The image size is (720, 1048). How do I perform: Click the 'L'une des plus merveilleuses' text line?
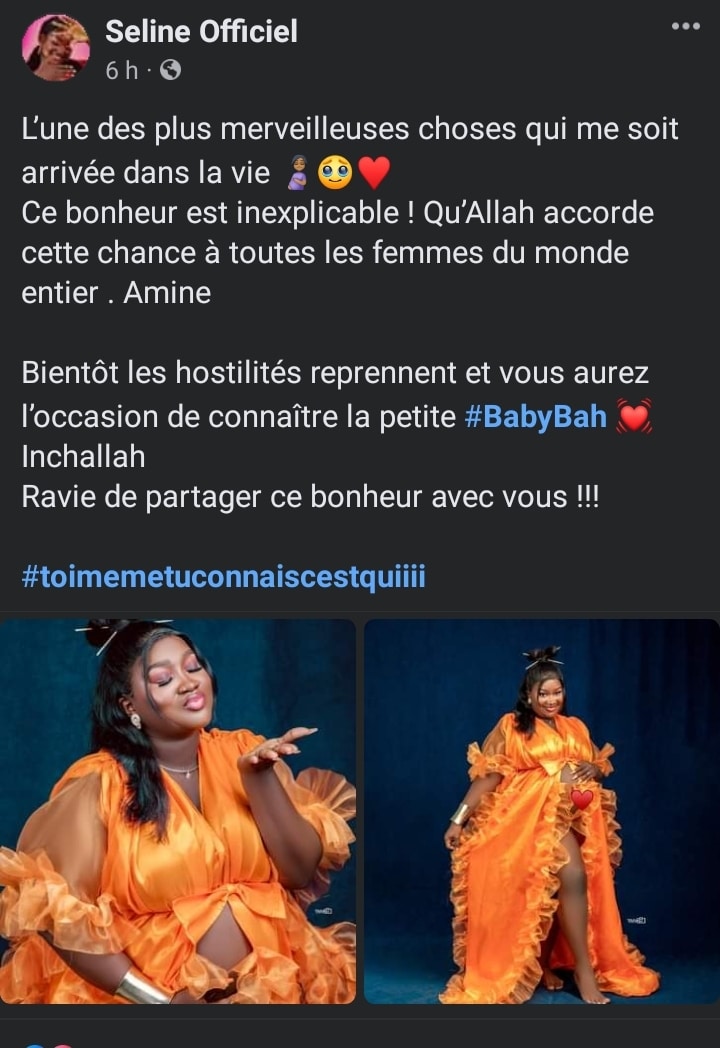pyautogui.click(x=350, y=129)
